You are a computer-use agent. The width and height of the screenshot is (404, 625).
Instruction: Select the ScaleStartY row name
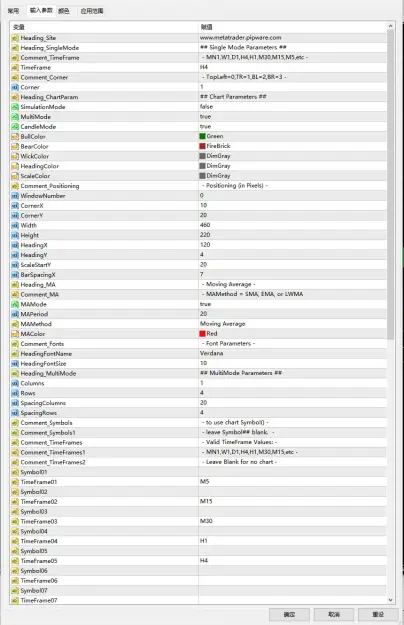click(x=36, y=265)
